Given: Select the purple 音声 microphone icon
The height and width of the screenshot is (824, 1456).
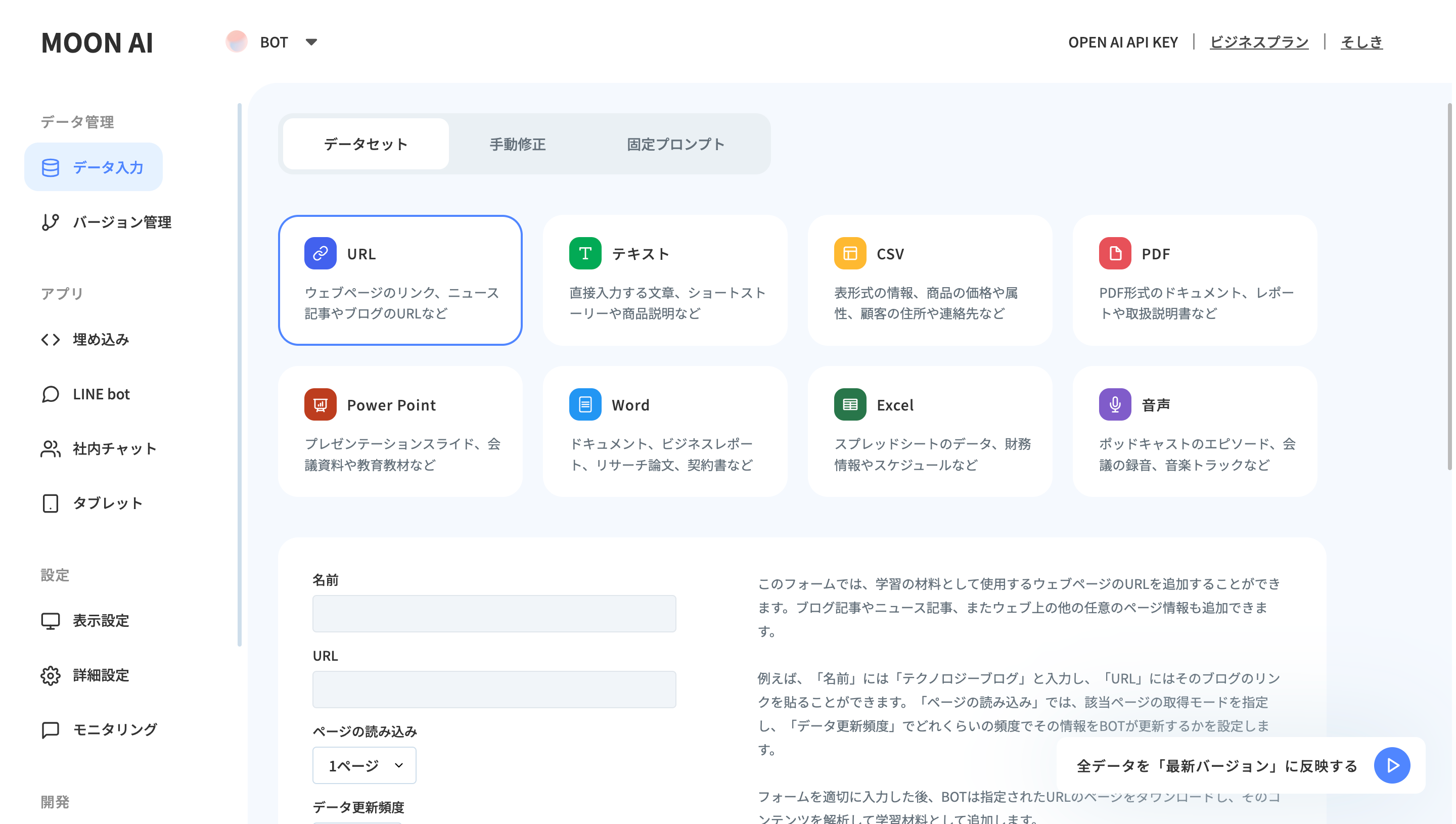Looking at the screenshot, I should pyautogui.click(x=1115, y=404).
